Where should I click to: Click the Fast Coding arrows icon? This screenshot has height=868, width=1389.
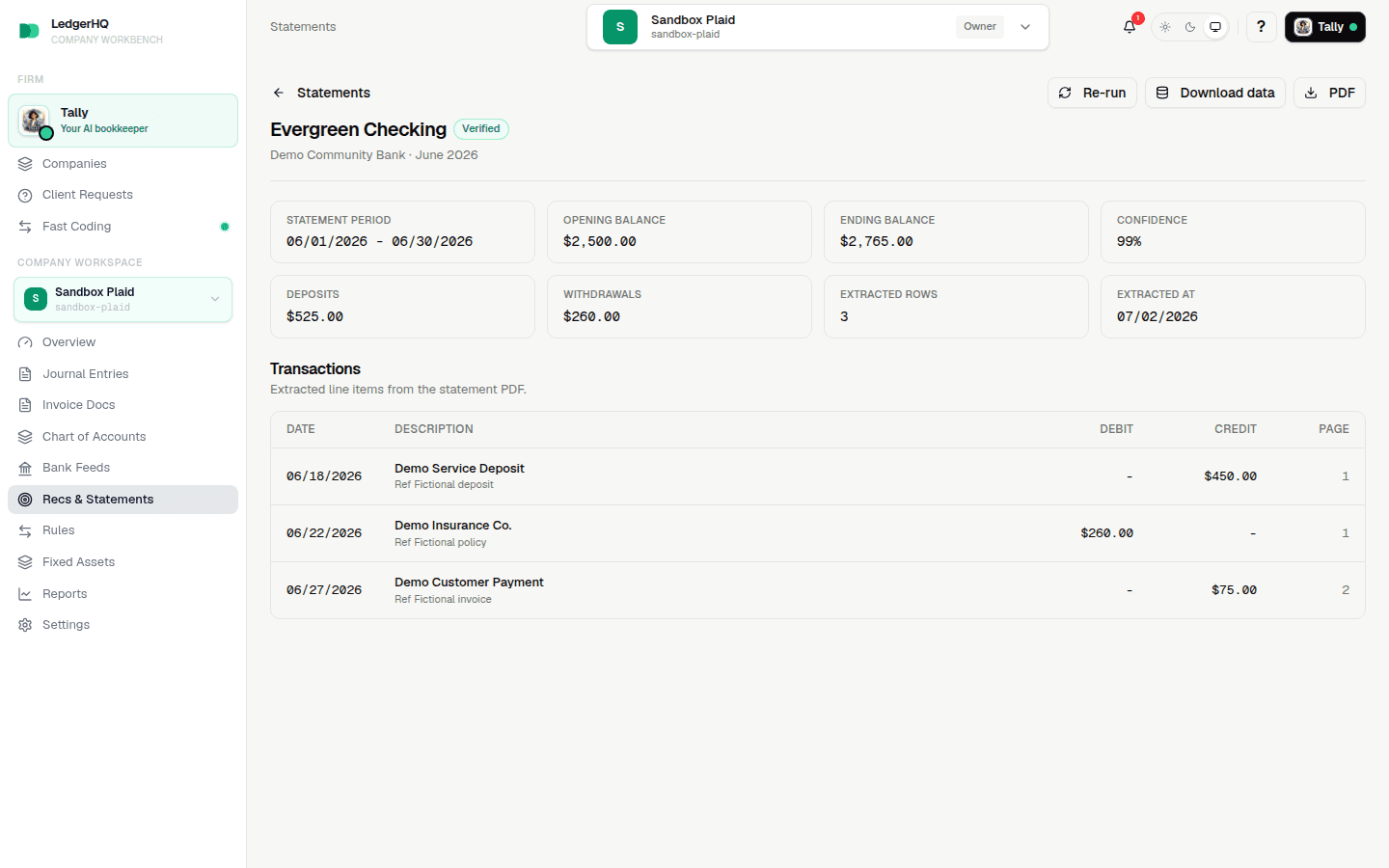25,227
